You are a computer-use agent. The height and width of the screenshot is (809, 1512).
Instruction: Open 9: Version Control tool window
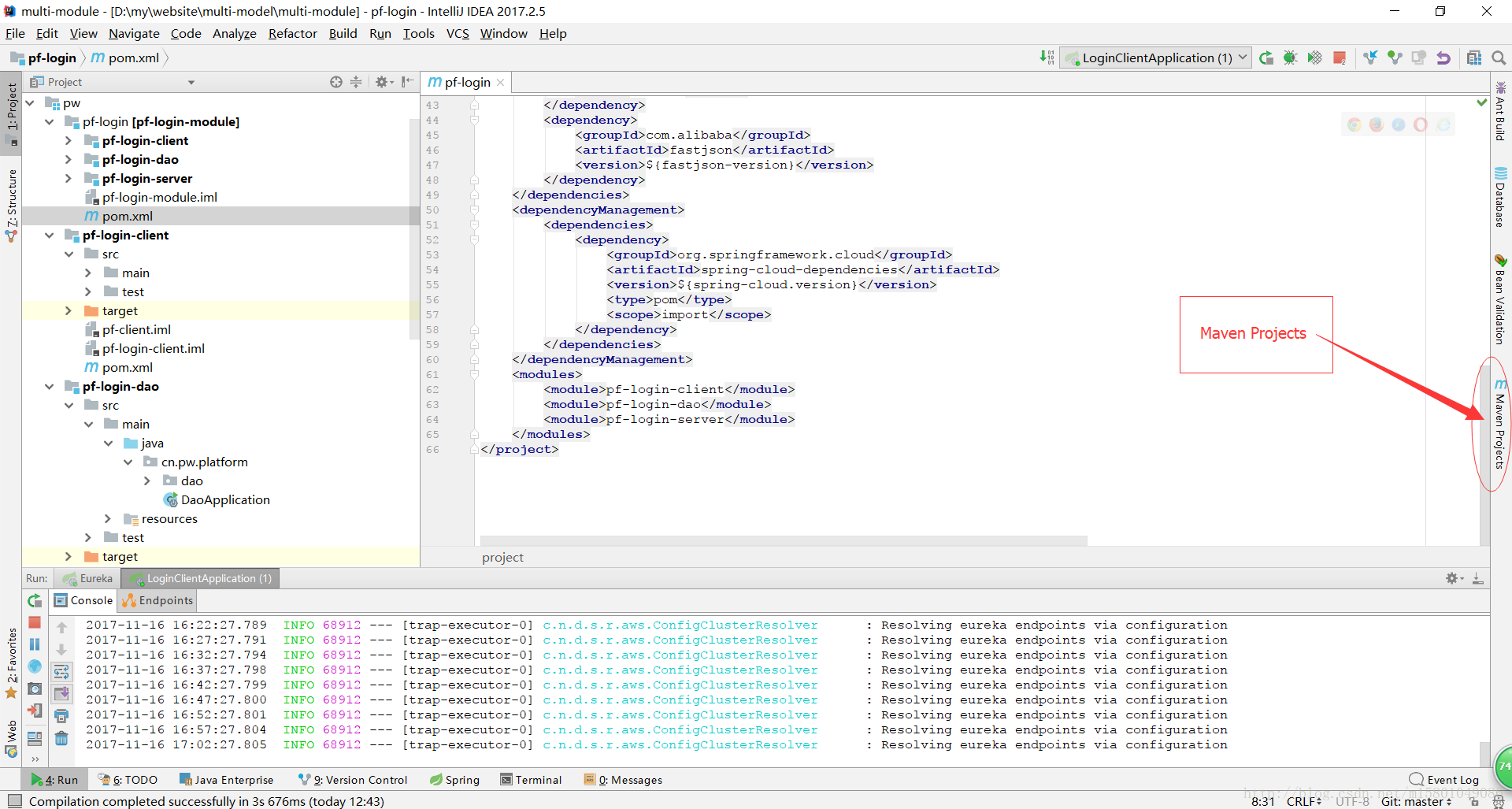(353, 780)
